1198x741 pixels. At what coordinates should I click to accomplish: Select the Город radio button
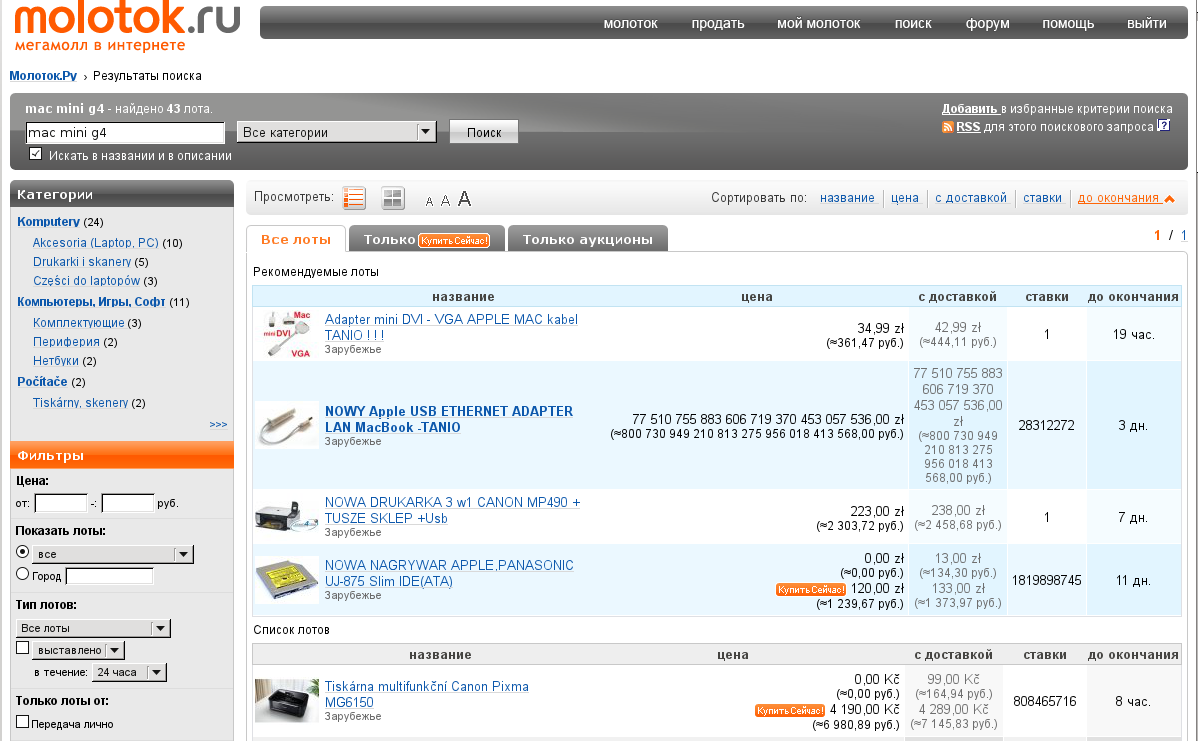22,574
